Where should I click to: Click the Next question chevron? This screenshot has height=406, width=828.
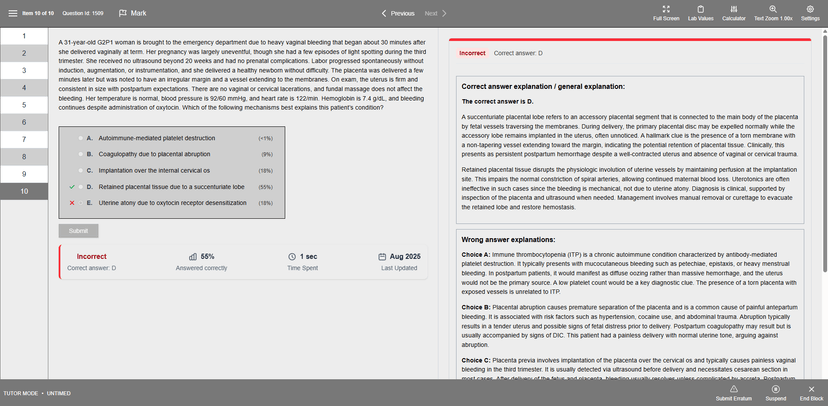(444, 13)
